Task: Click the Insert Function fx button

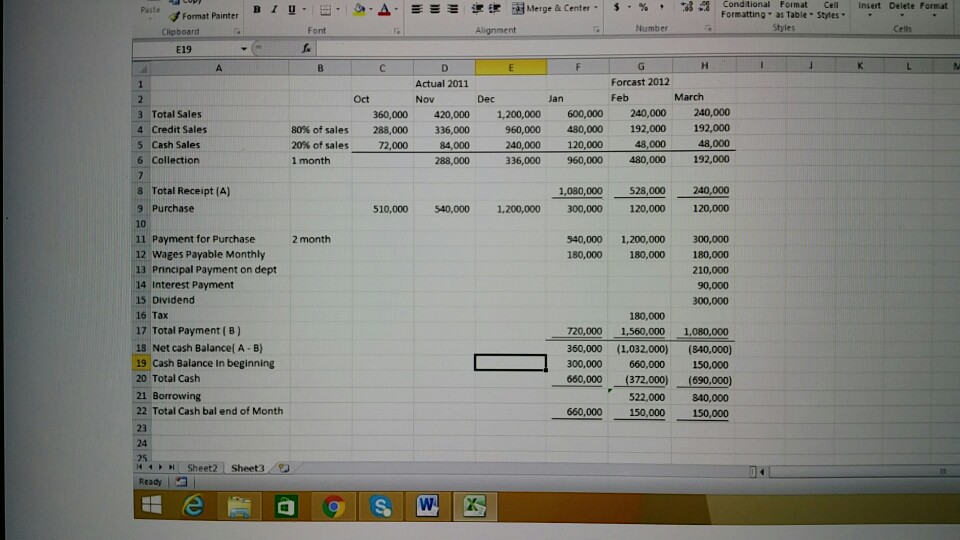Action: pyautogui.click(x=306, y=48)
